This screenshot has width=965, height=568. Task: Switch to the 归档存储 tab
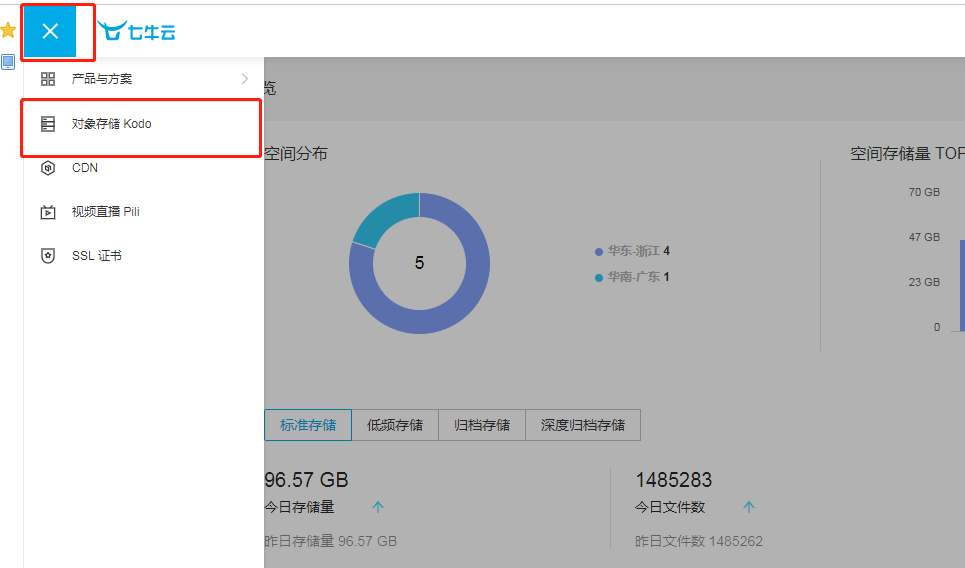[x=482, y=425]
